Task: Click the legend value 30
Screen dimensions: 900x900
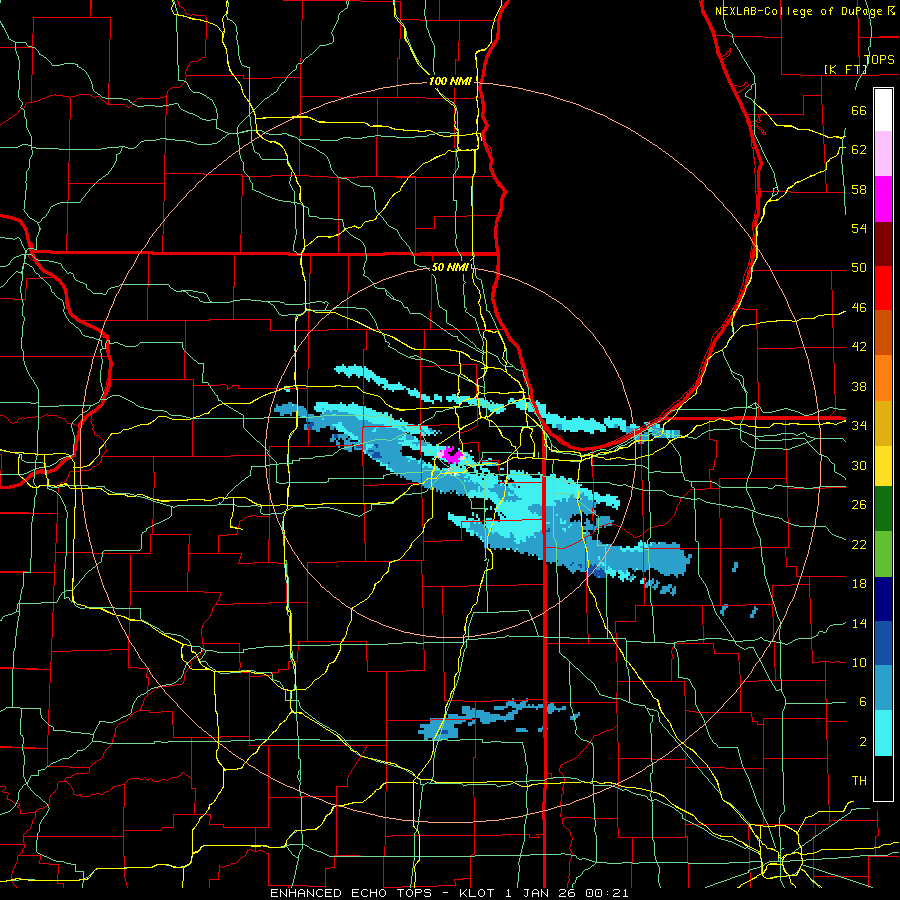Action: point(859,465)
